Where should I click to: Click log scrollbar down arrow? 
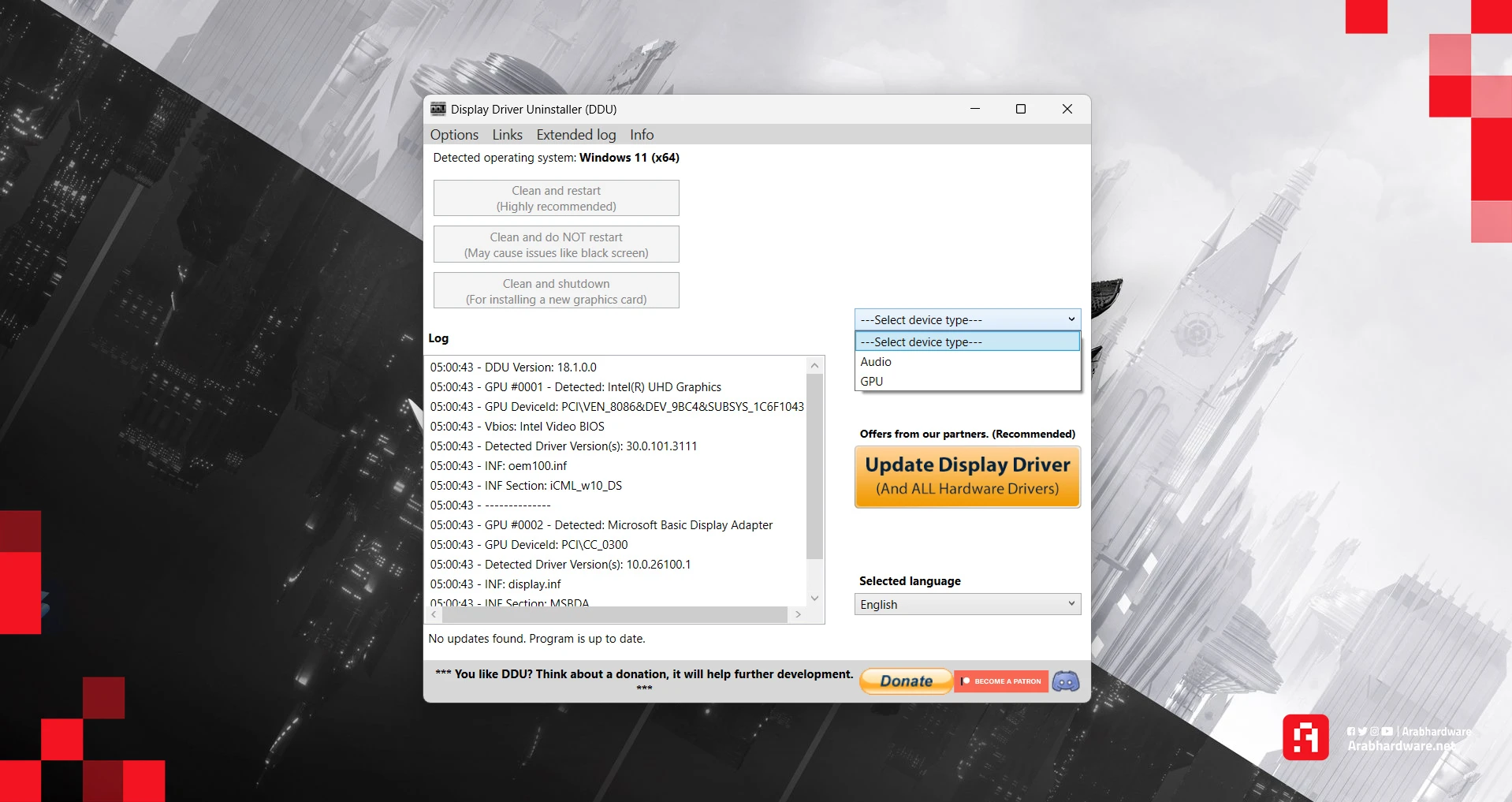pyautogui.click(x=815, y=599)
